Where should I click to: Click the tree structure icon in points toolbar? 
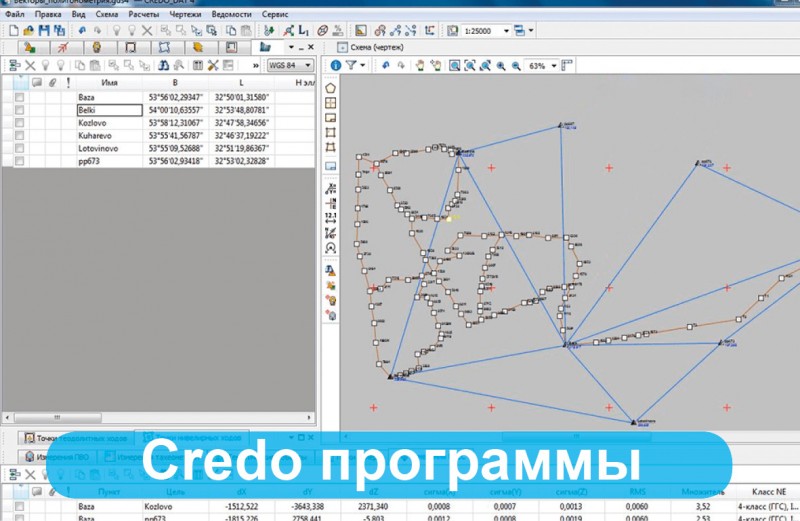[15, 65]
